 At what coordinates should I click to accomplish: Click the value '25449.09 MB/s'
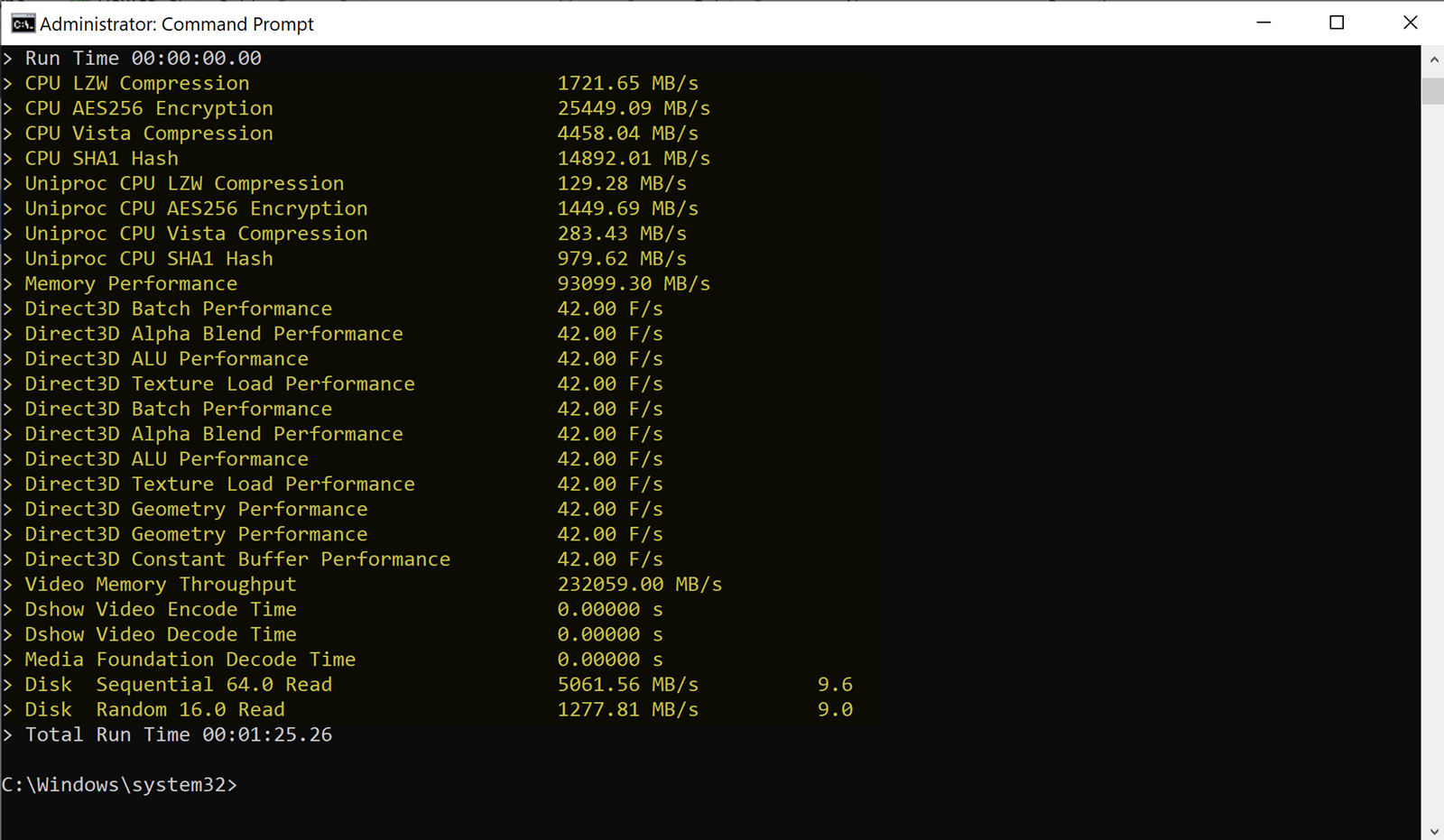click(x=634, y=108)
